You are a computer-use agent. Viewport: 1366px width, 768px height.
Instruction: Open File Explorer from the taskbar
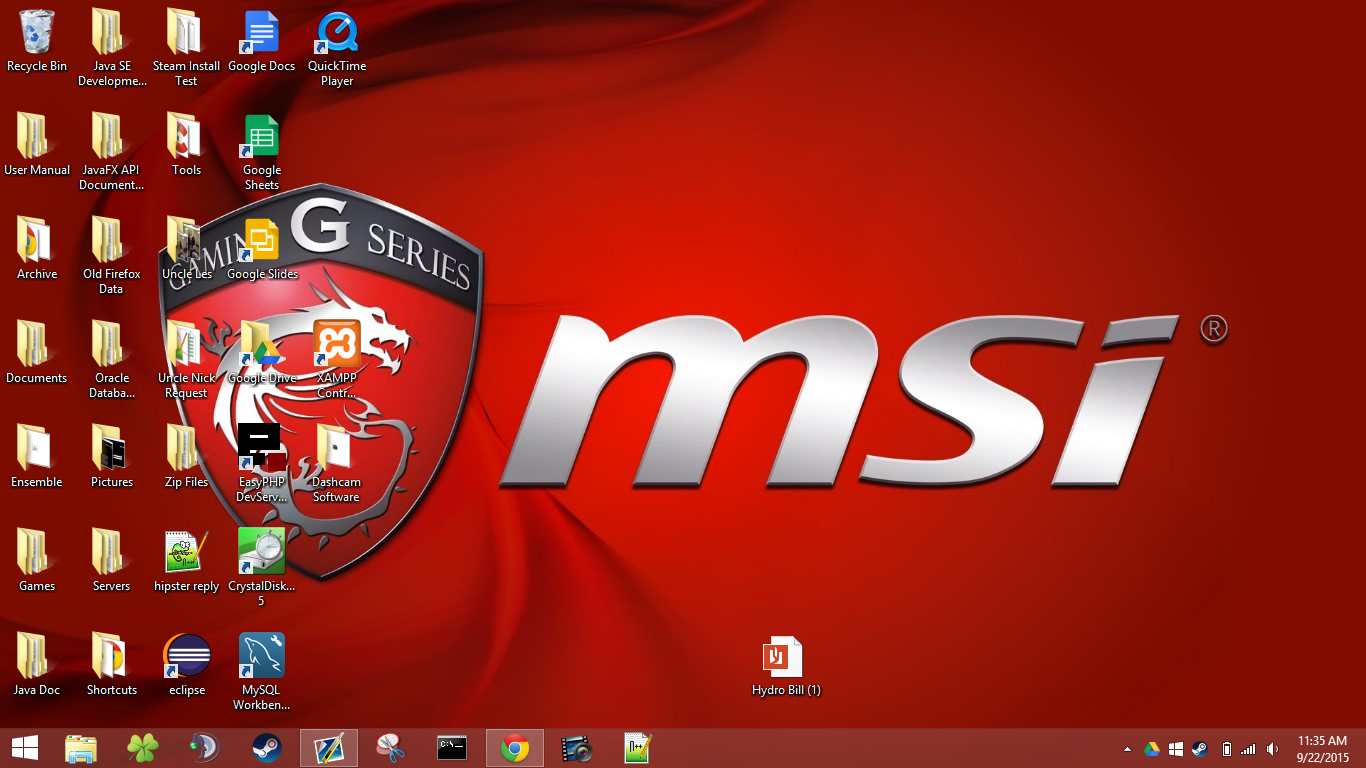[81, 748]
